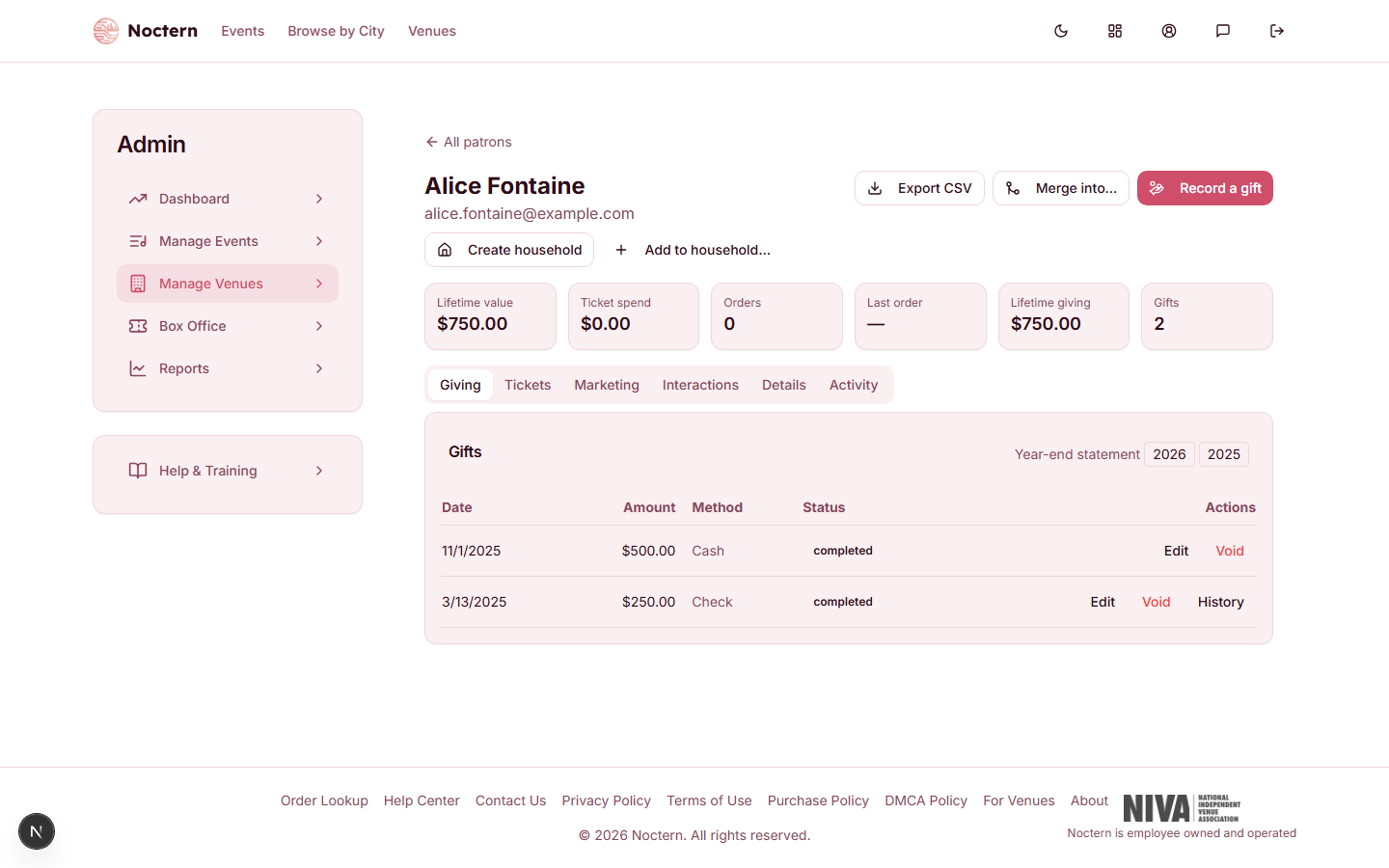Expand the Help & Training chevron
1389x868 pixels.
coord(319,471)
